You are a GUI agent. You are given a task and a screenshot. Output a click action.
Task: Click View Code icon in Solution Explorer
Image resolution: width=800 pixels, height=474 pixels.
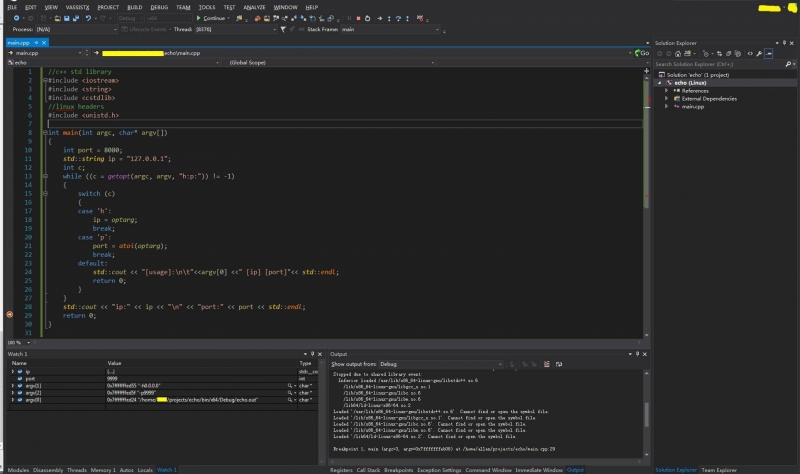[750, 54]
